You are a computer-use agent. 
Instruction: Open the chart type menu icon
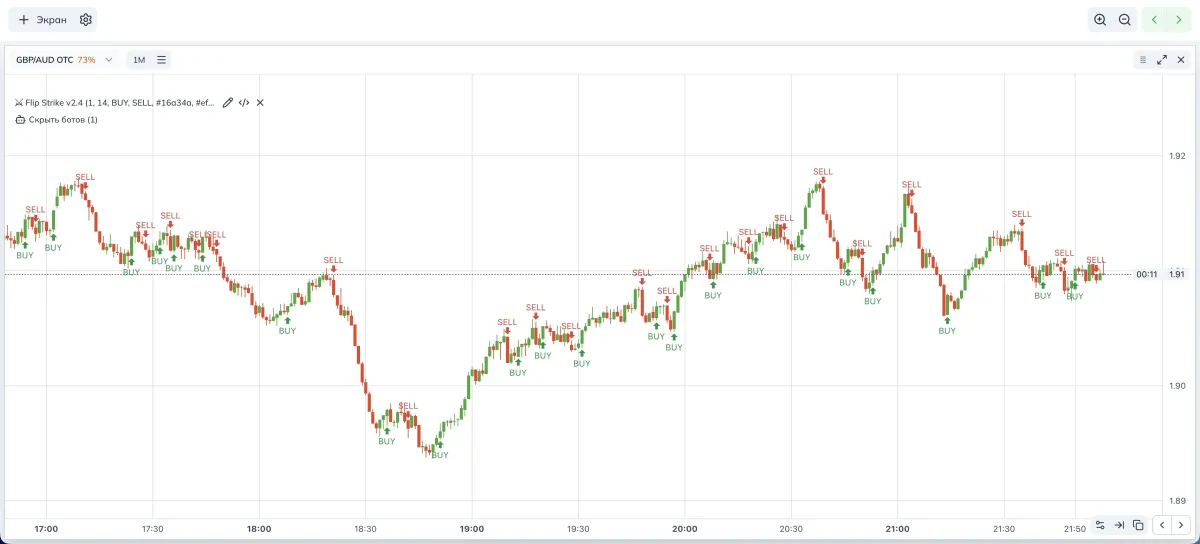pos(162,60)
